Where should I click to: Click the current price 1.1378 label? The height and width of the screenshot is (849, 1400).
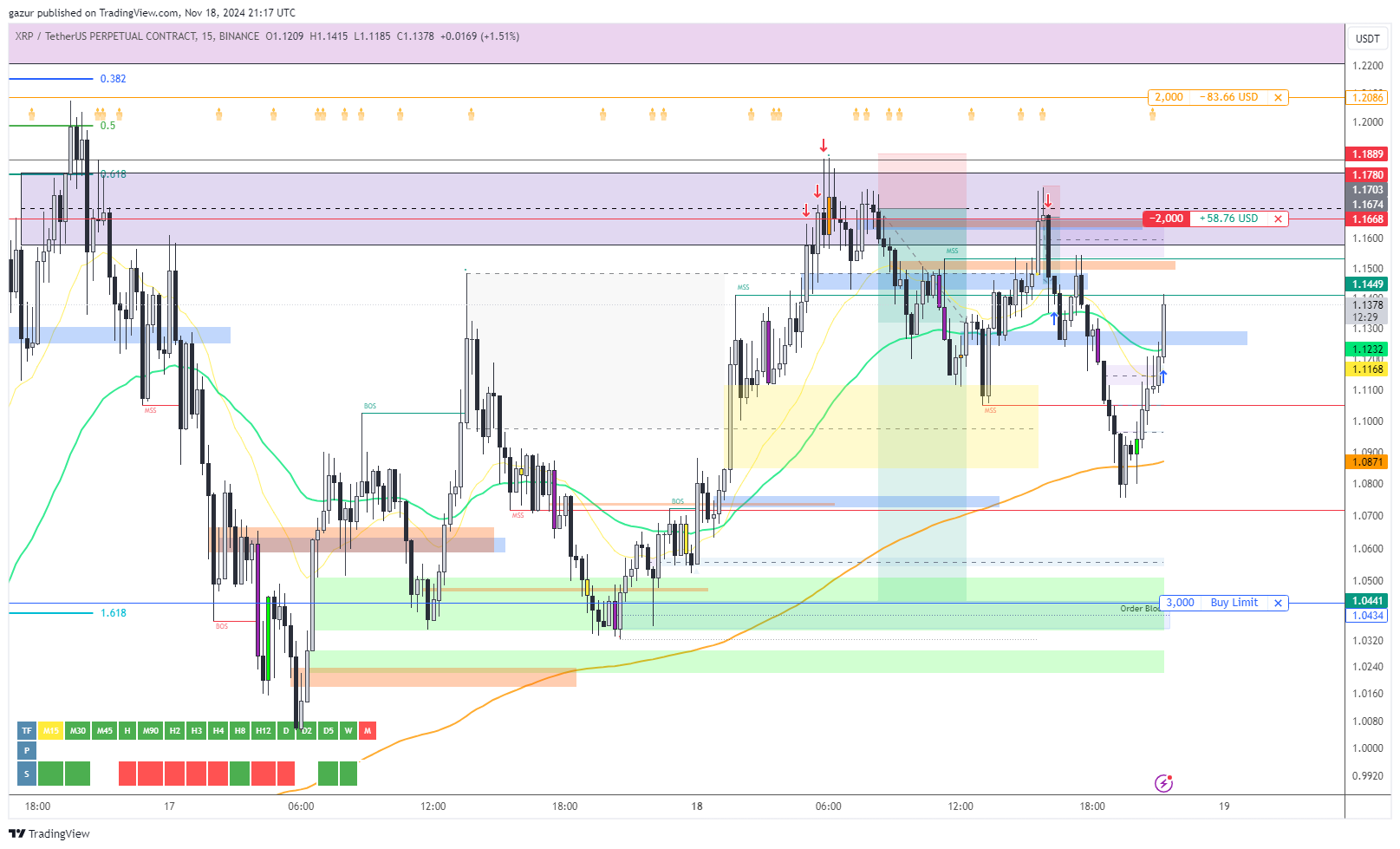pyautogui.click(x=1367, y=304)
